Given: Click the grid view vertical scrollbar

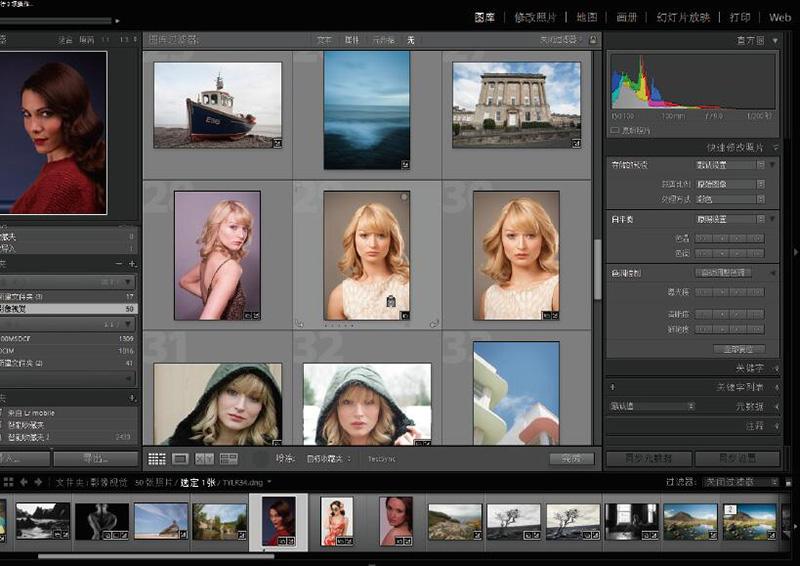Looking at the screenshot, I should [x=599, y=268].
